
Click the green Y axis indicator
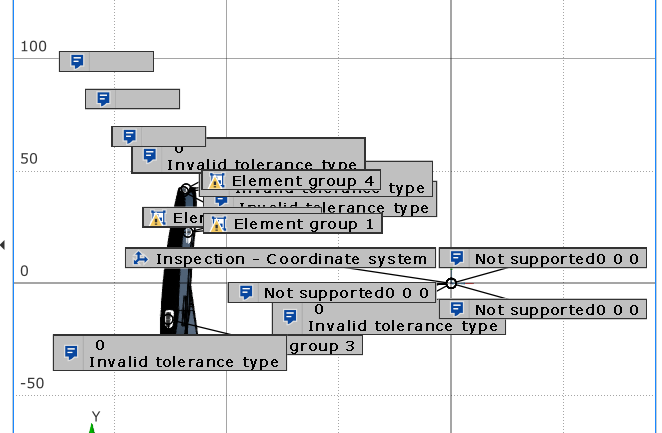92,427
